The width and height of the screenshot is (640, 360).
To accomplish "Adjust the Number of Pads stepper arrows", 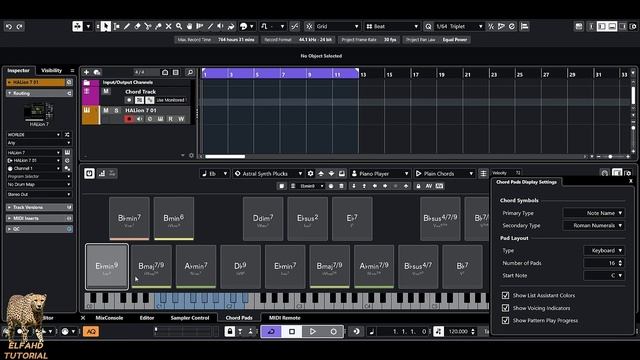I will 620,263.
